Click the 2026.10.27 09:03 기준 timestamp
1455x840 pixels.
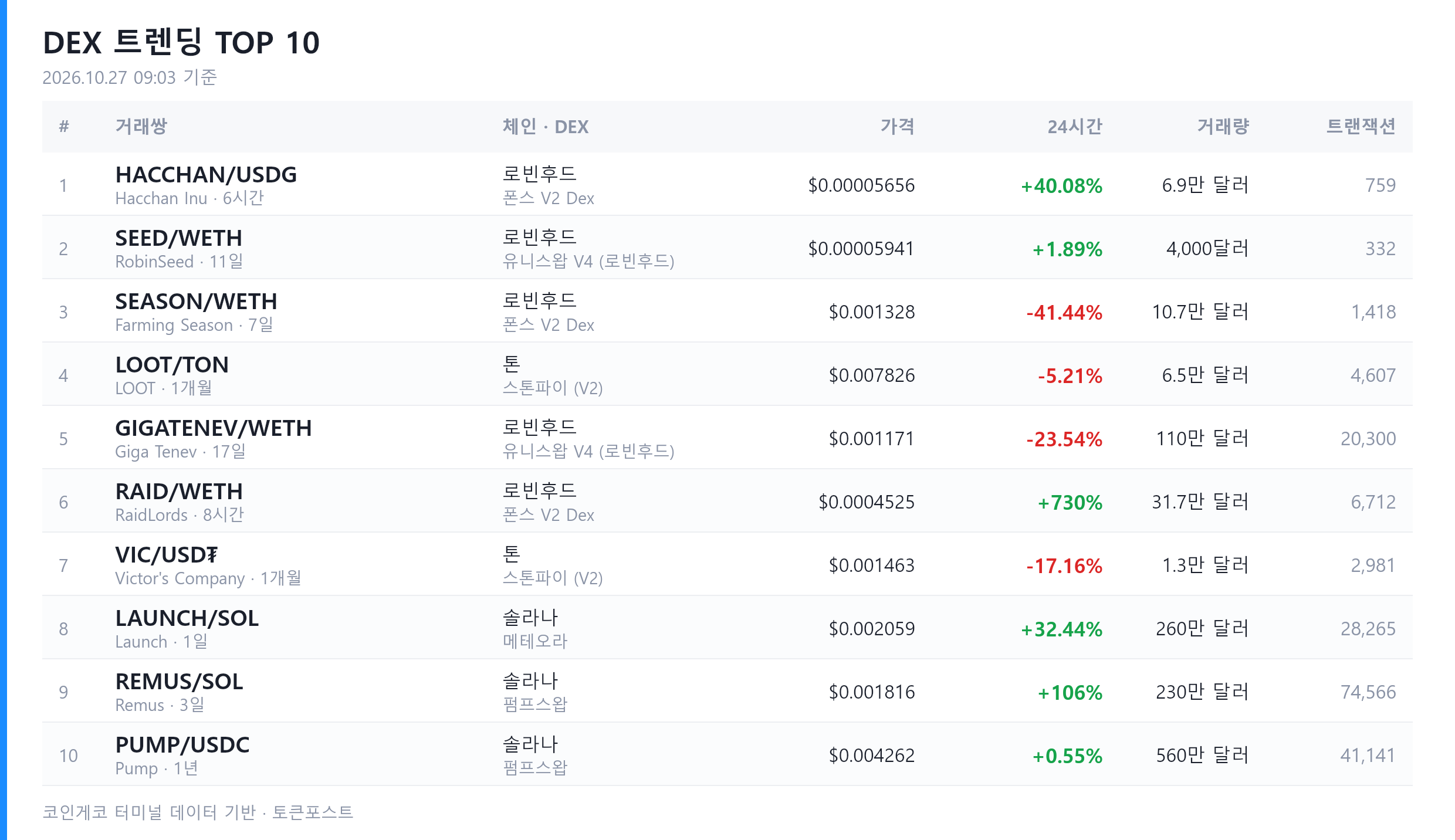pyautogui.click(x=130, y=77)
